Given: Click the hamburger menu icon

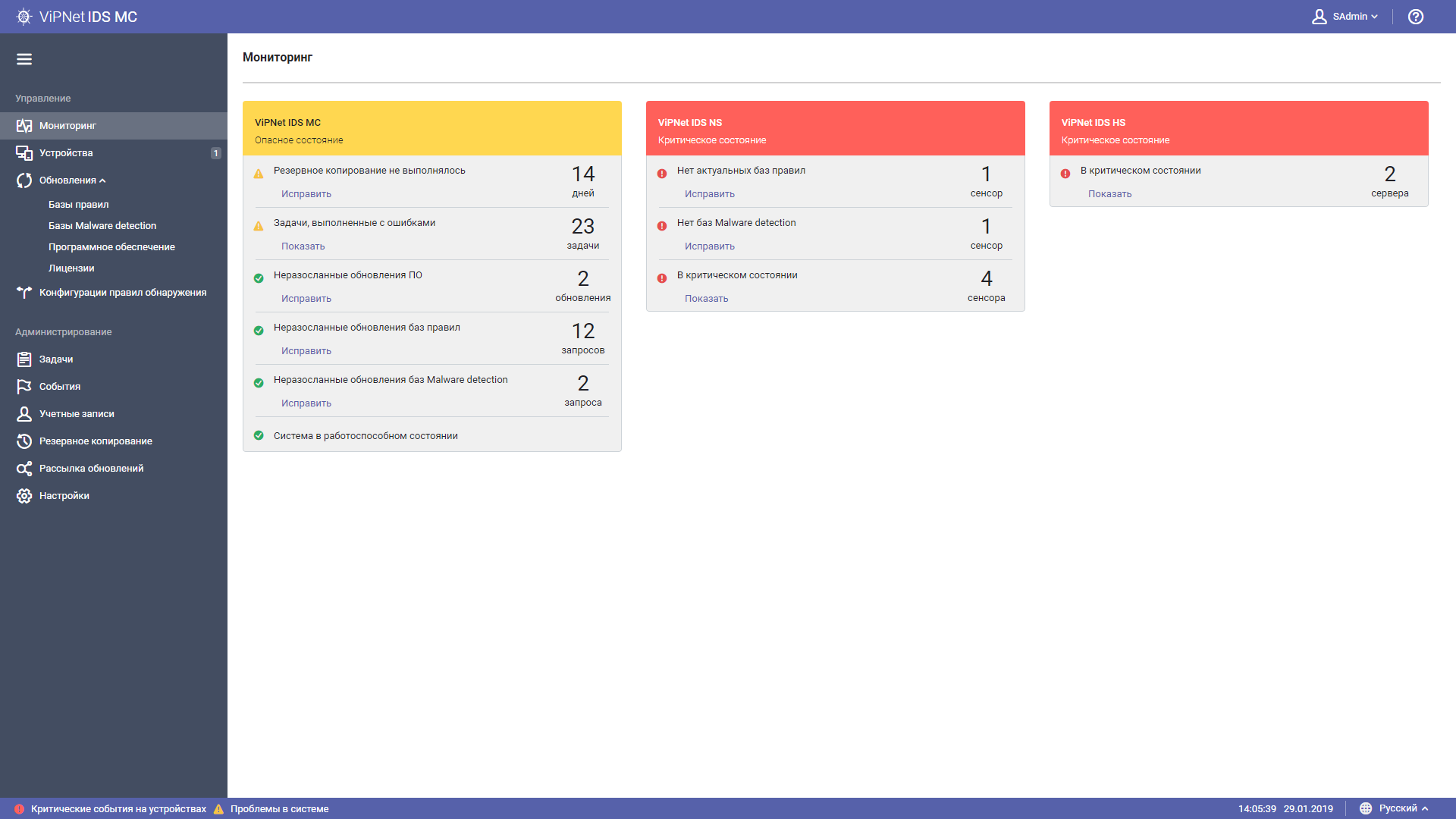Looking at the screenshot, I should tap(24, 59).
